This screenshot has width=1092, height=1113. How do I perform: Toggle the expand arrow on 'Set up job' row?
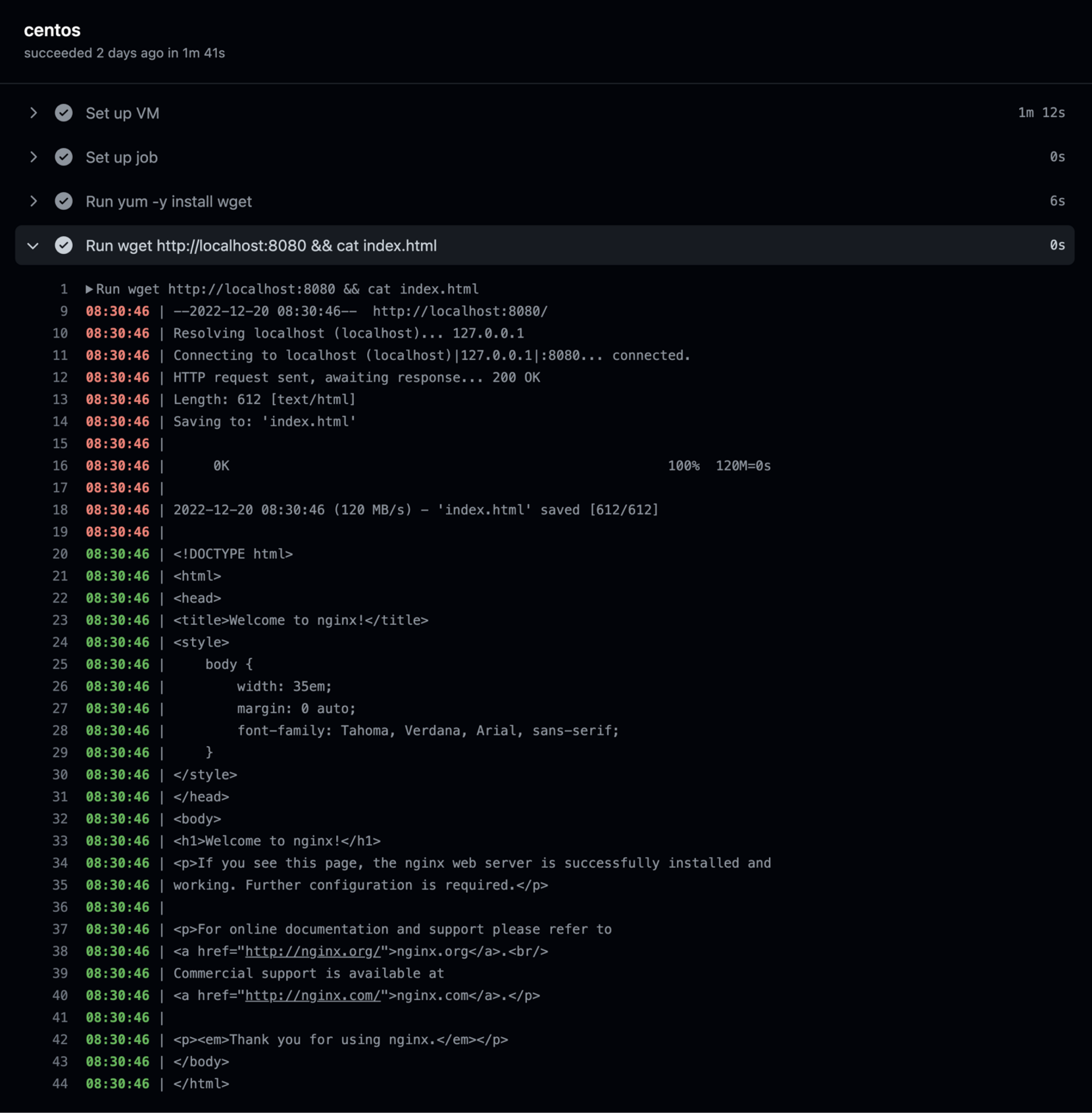click(33, 157)
